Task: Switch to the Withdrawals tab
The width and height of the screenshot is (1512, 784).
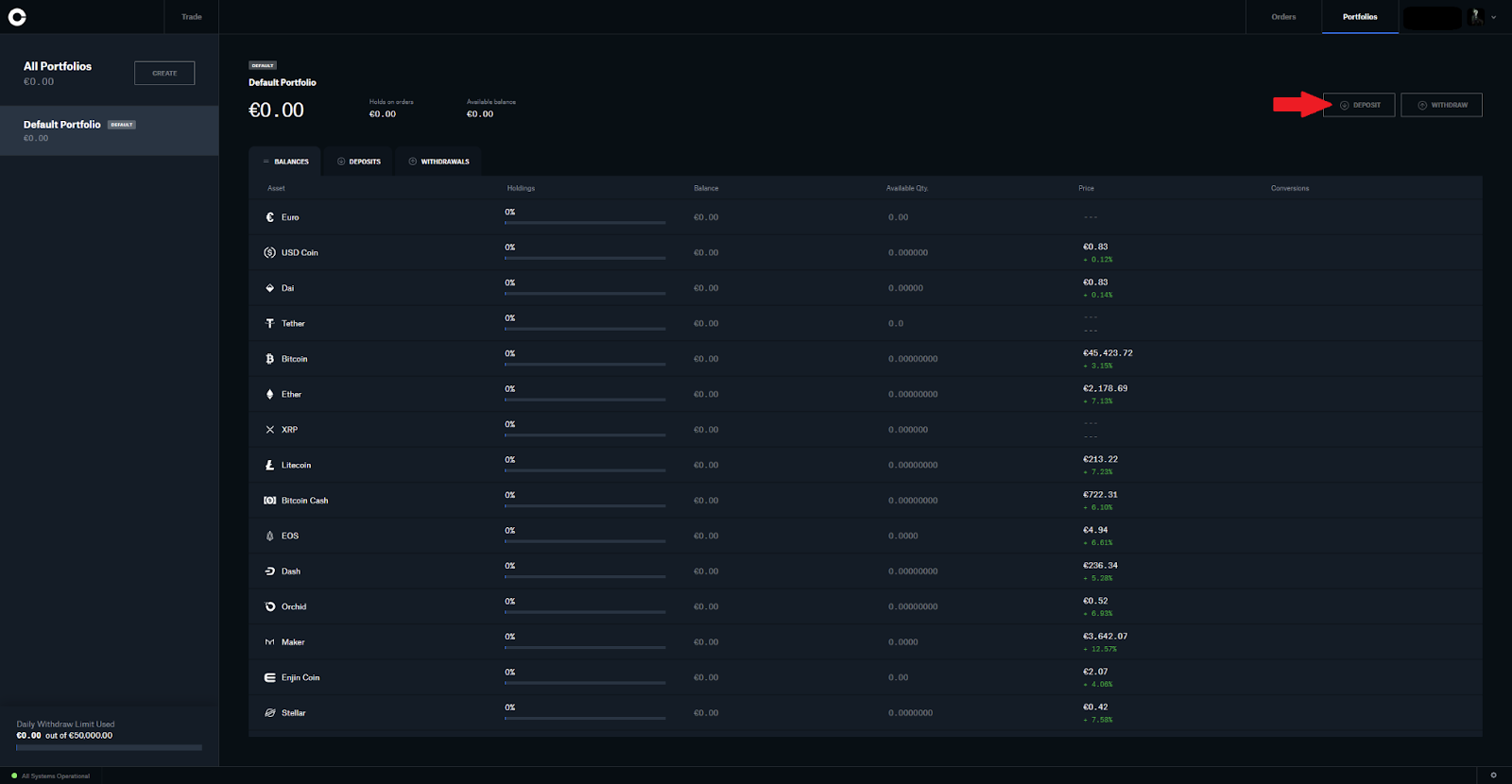Action: point(438,162)
